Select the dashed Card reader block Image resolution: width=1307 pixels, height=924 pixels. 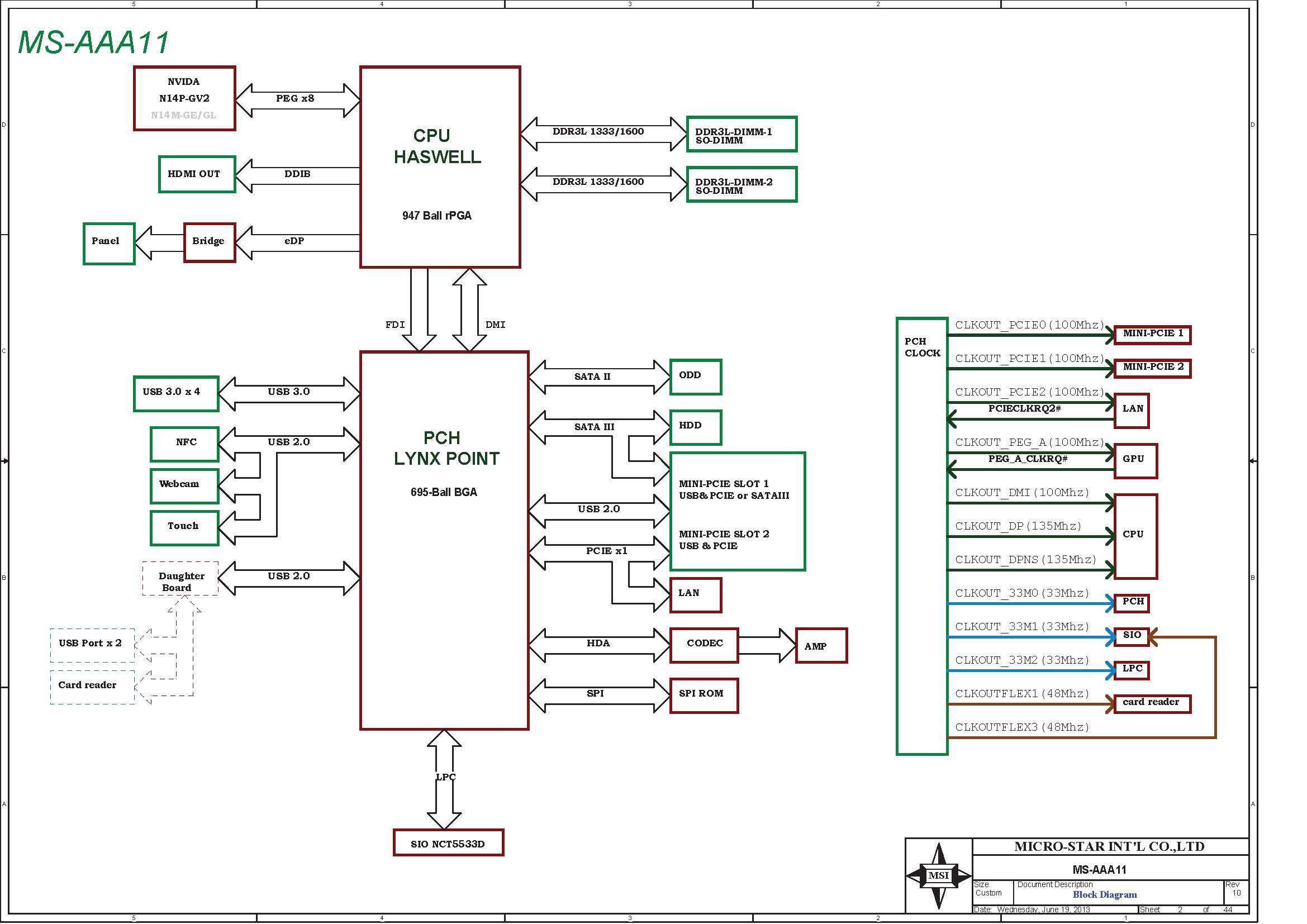coord(92,687)
